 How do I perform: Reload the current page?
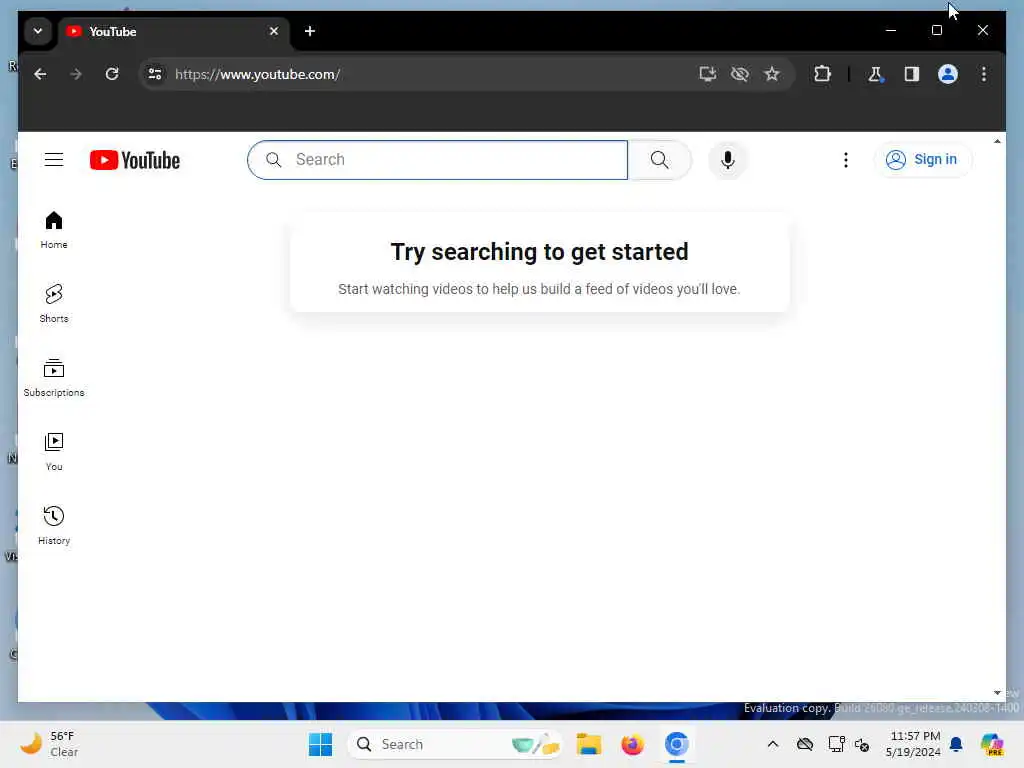(x=112, y=74)
